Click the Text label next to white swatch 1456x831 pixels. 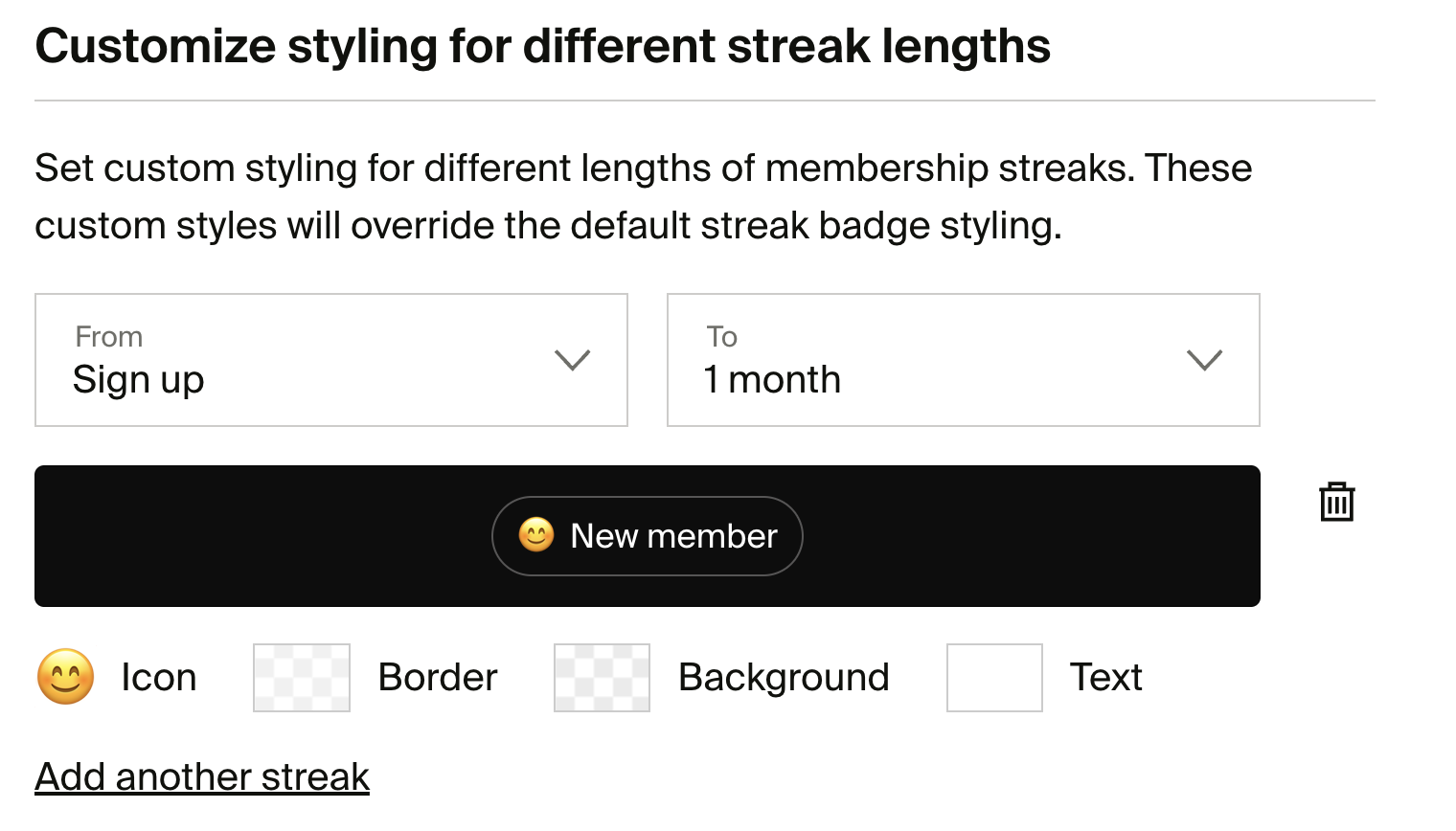1106,678
